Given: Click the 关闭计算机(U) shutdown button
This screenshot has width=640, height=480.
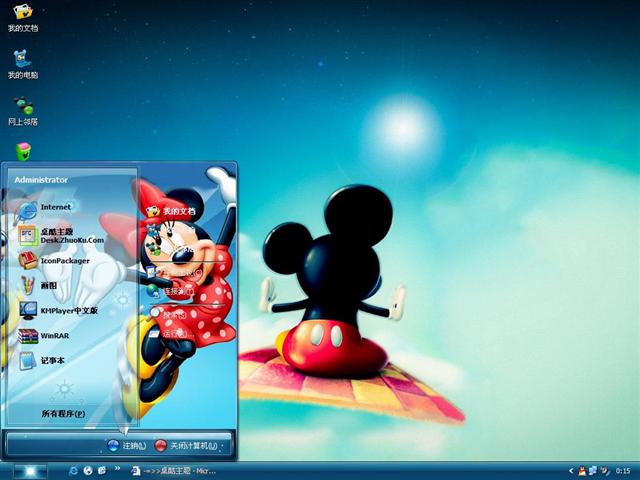Looking at the screenshot, I should coord(186,445).
